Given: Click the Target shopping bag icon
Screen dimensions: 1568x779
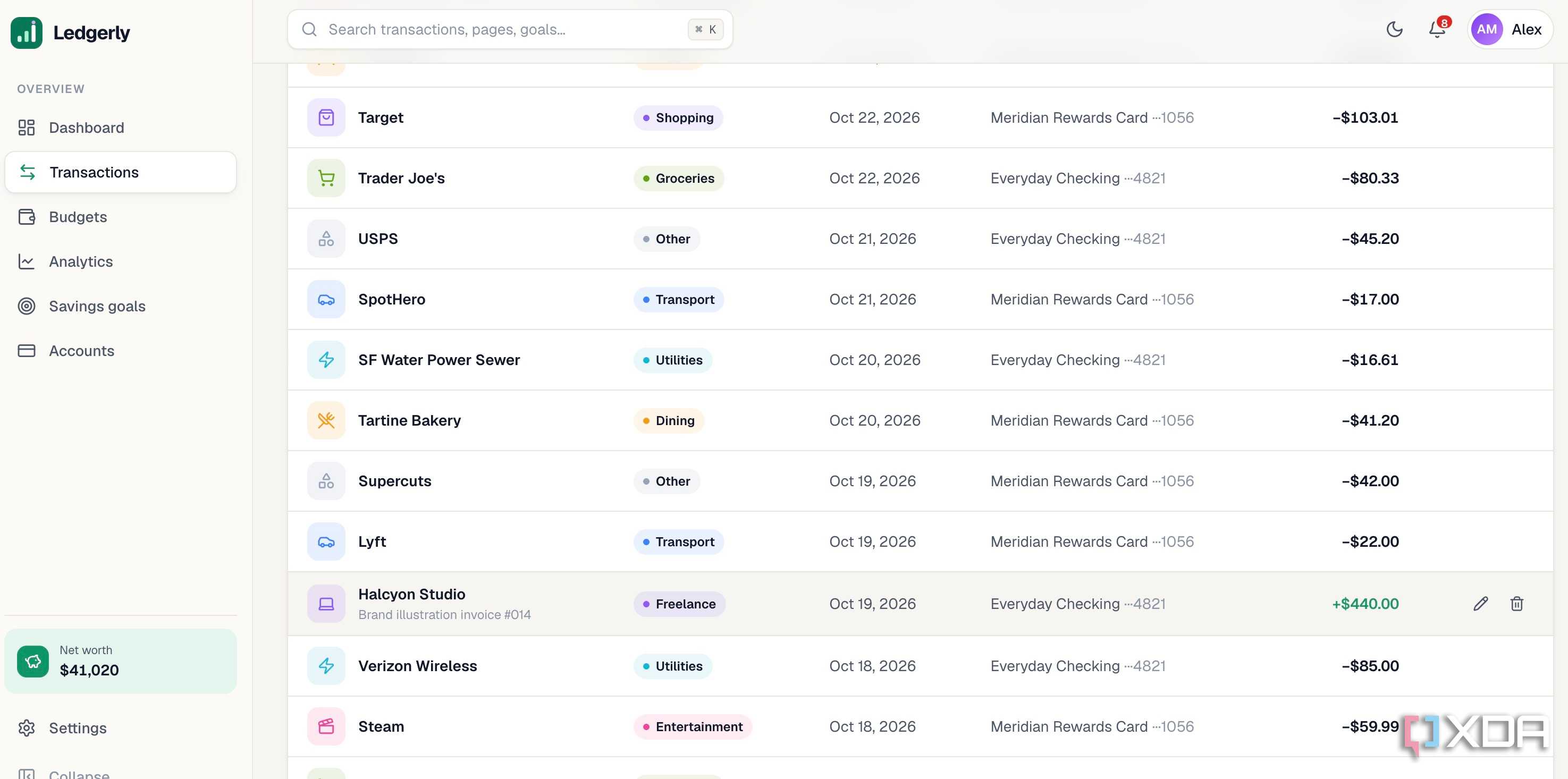Looking at the screenshot, I should 326,117.
